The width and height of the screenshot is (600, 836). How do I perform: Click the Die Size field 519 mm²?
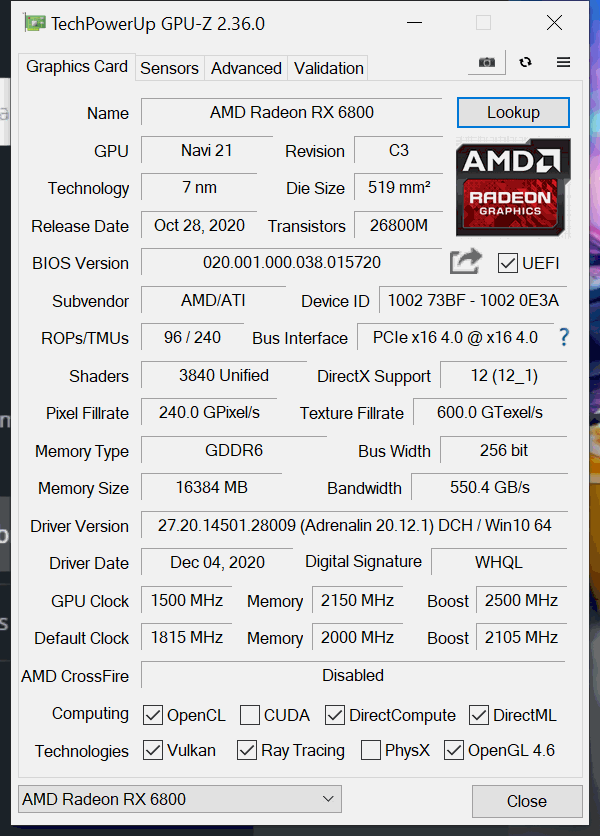tap(399, 188)
